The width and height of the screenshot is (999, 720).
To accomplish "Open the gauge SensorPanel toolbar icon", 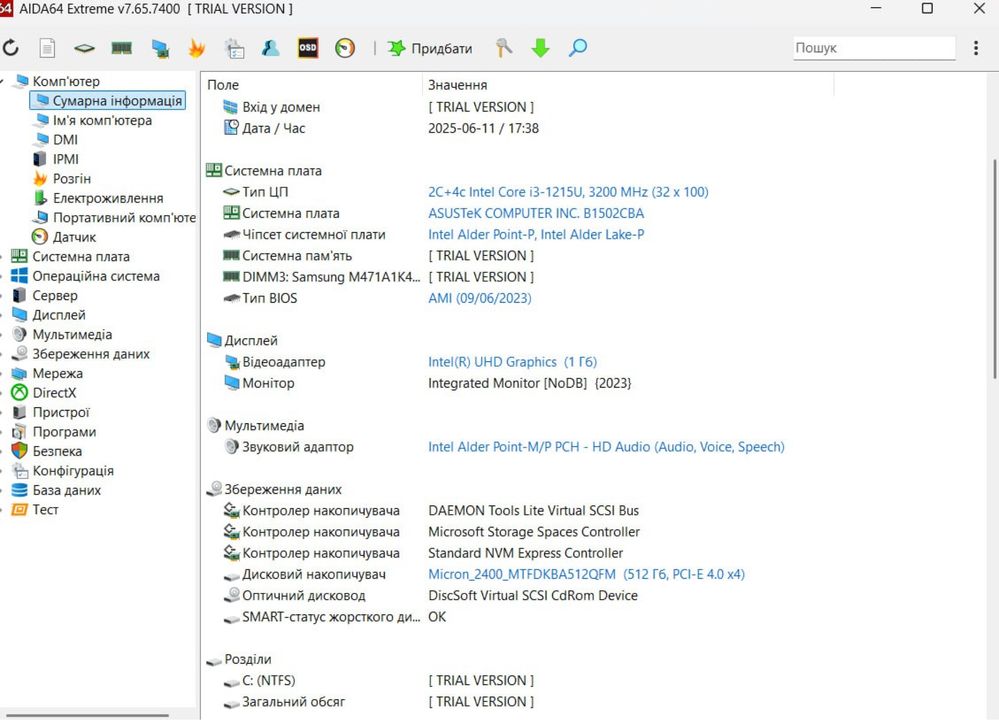I will [345, 48].
